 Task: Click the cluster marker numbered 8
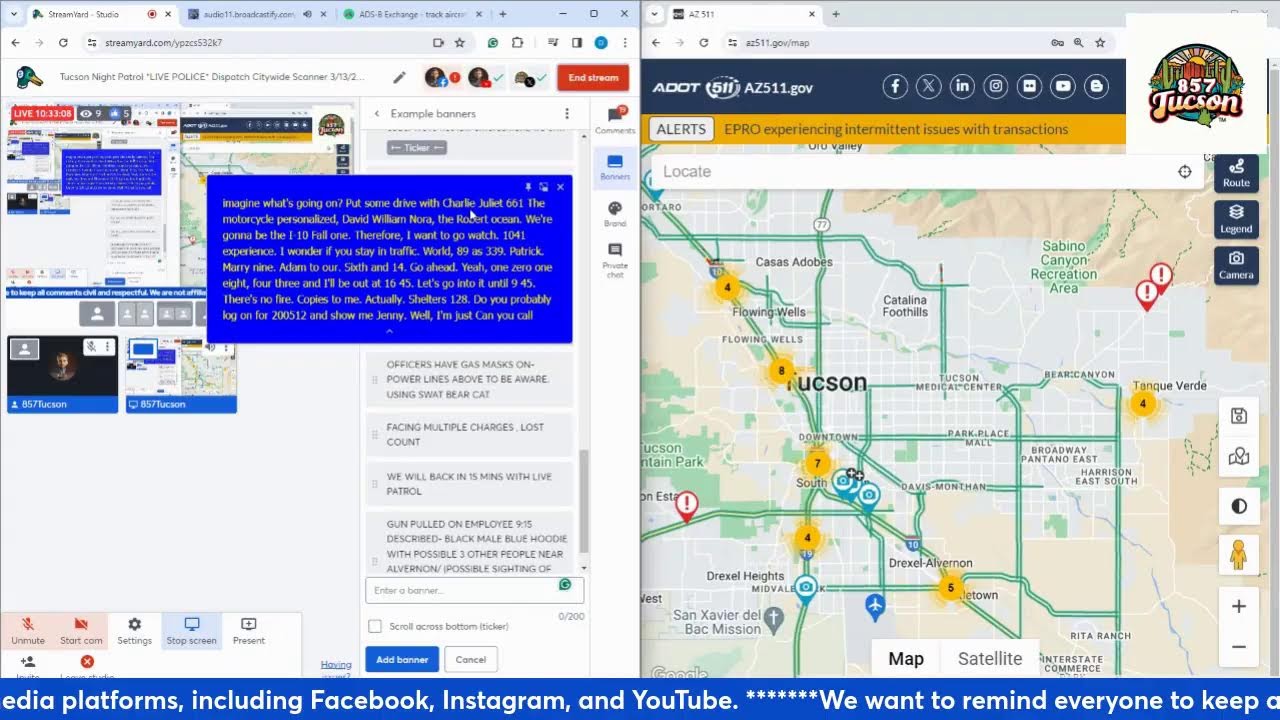click(781, 371)
